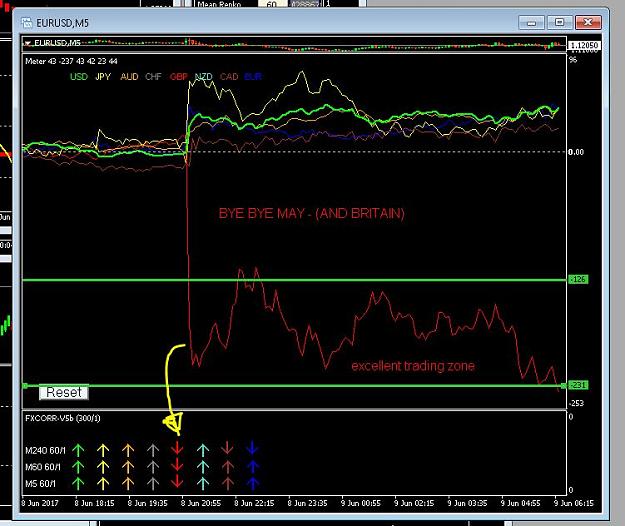
Task: Click the M240 row blue down arrow
Action: (252, 449)
